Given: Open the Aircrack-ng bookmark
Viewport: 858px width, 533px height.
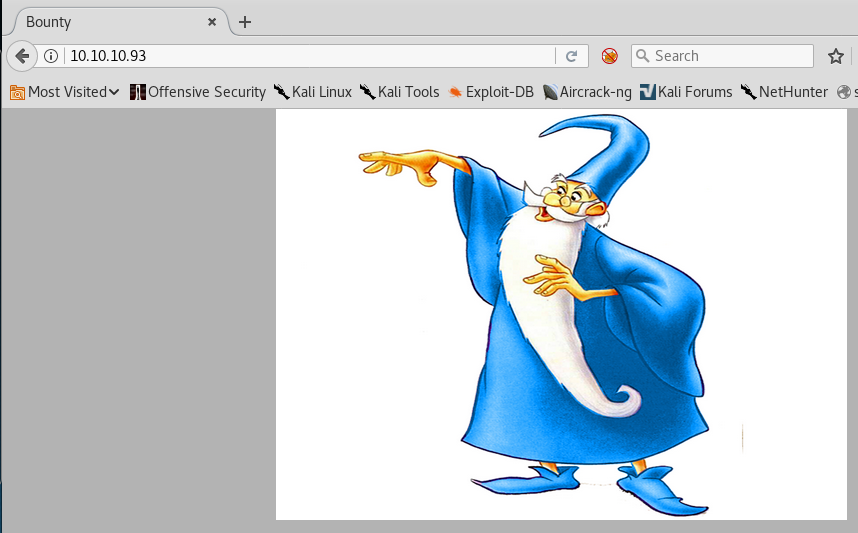Looking at the screenshot, I should 587,92.
